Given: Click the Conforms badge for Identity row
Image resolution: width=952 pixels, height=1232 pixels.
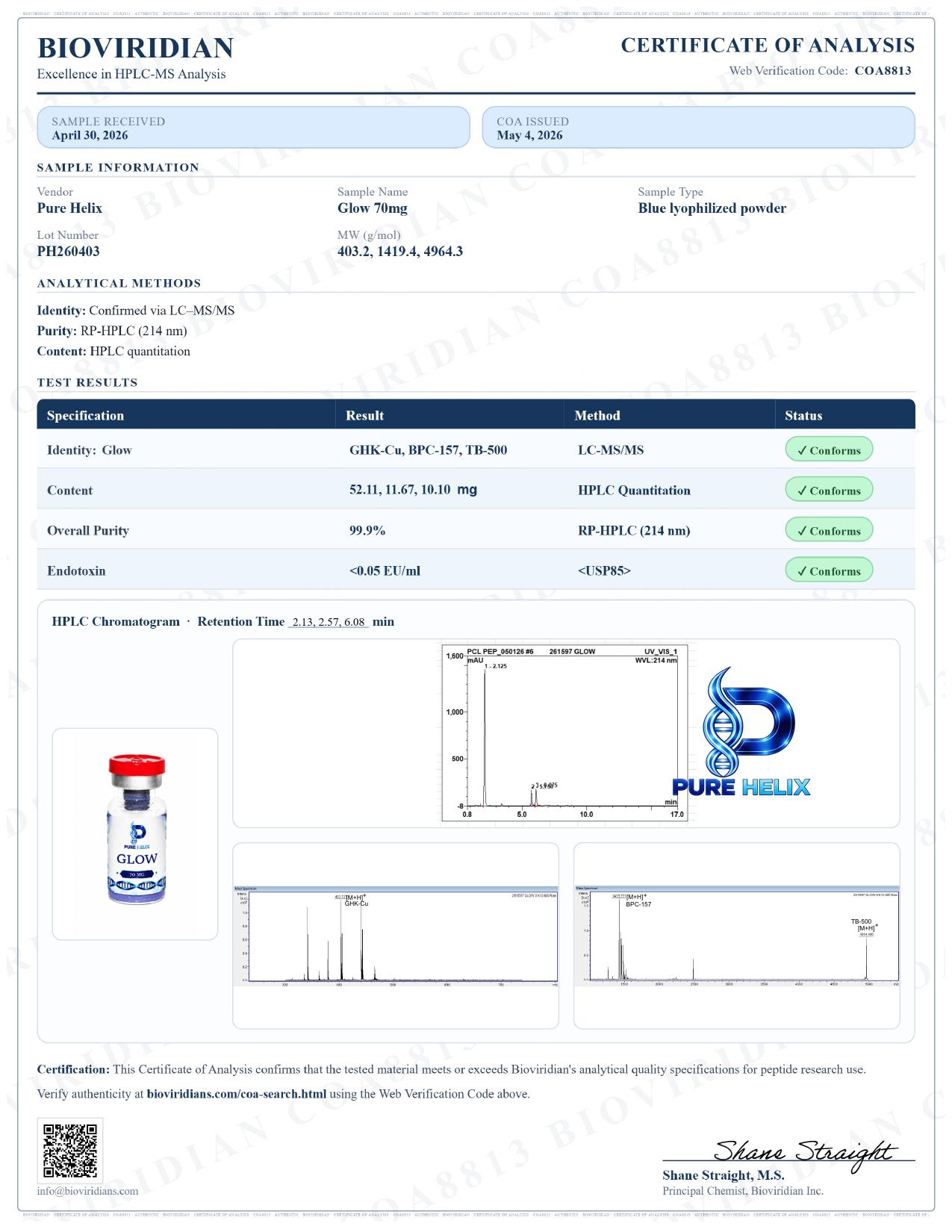Looking at the screenshot, I should [x=829, y=449].
